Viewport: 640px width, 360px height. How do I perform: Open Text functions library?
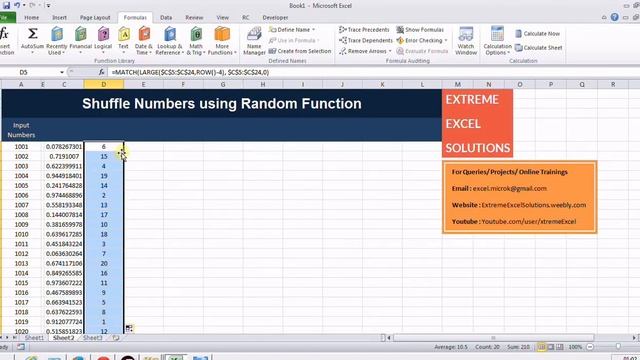pyautogui.click(x=123, y=40)
